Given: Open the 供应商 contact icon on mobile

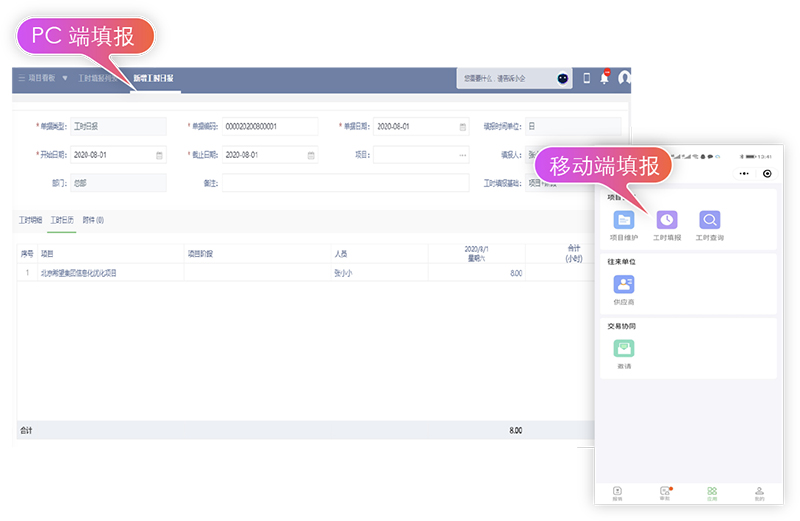Looking at the screenshot, I should [x=623, y=284].
